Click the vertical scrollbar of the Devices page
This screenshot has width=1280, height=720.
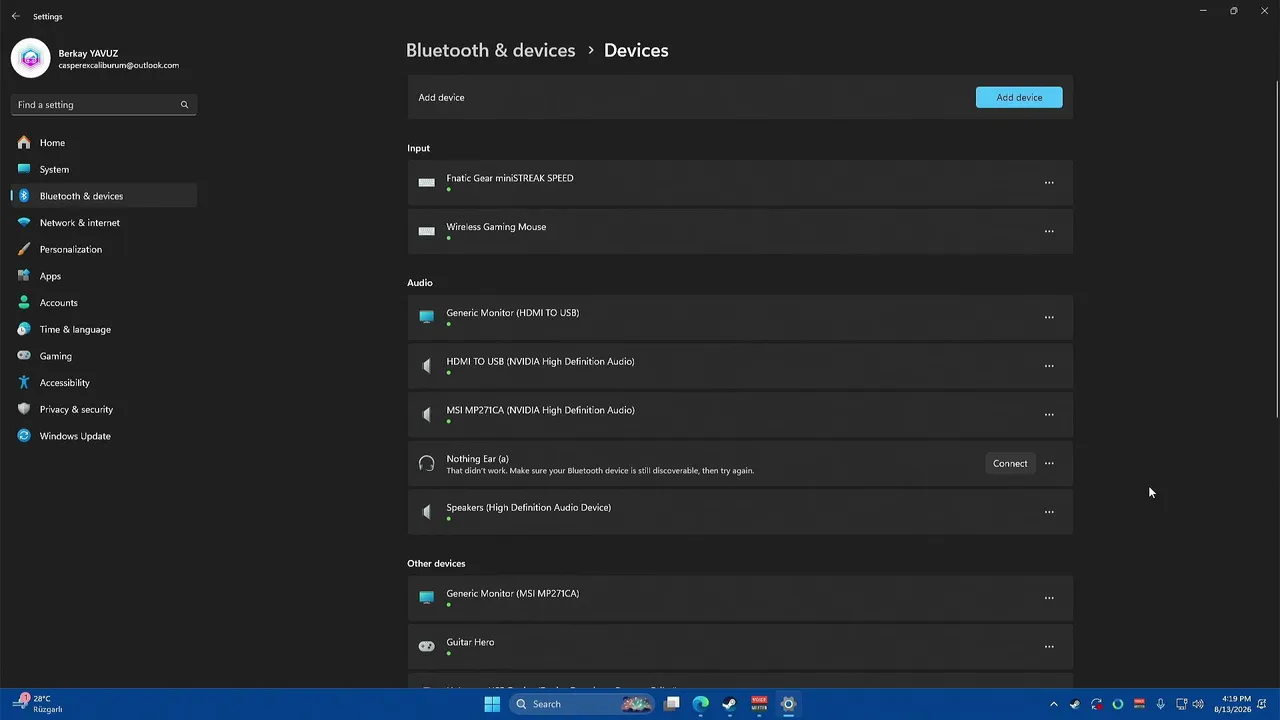point(1276,250)
